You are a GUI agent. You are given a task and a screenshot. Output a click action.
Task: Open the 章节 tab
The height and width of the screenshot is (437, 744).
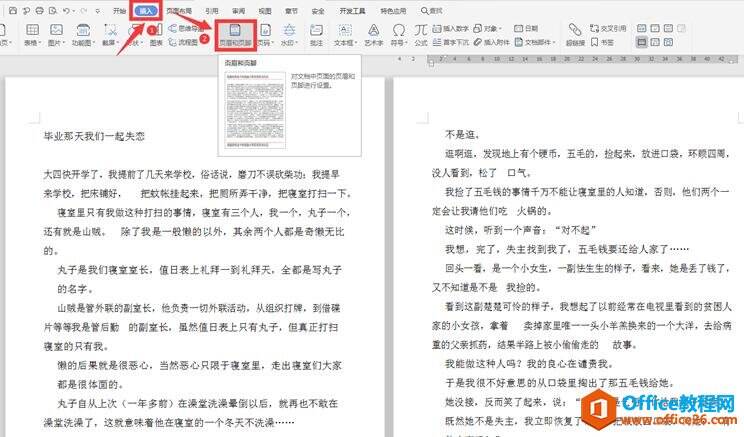coord(291,10)
